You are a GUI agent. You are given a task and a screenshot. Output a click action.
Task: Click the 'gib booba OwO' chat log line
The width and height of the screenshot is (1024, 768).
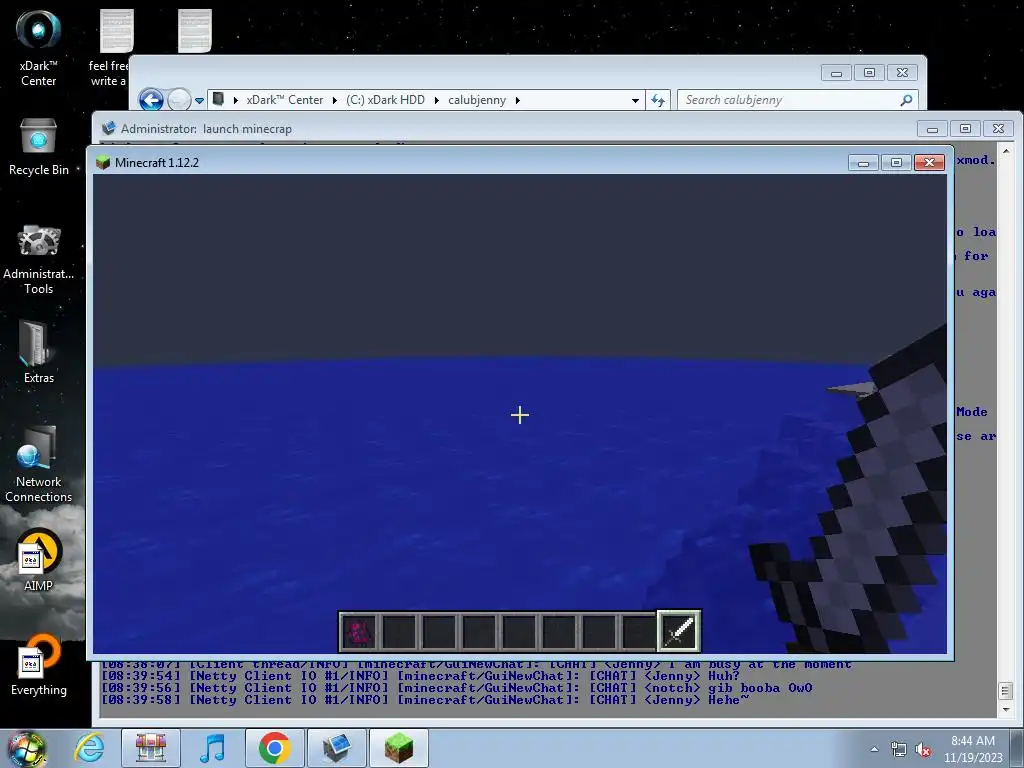(457, 688)
